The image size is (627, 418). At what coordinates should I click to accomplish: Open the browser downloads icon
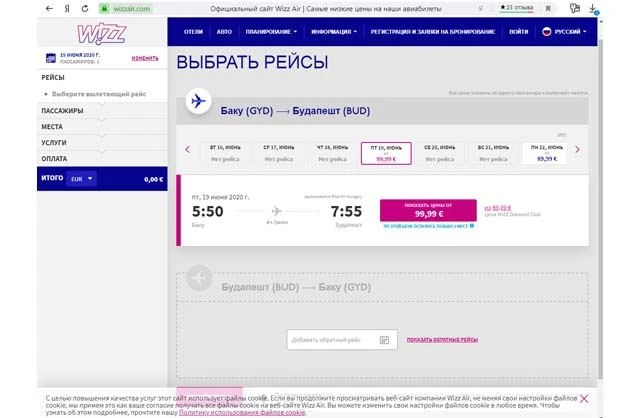[x=593, y=8]
